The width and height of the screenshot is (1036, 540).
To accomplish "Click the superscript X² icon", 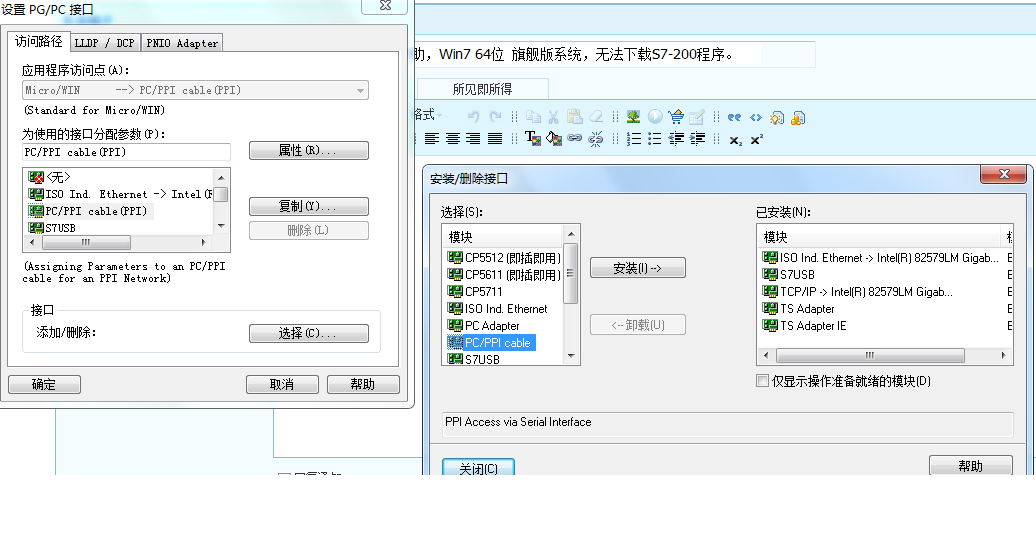I will click(x=756, y=140).
